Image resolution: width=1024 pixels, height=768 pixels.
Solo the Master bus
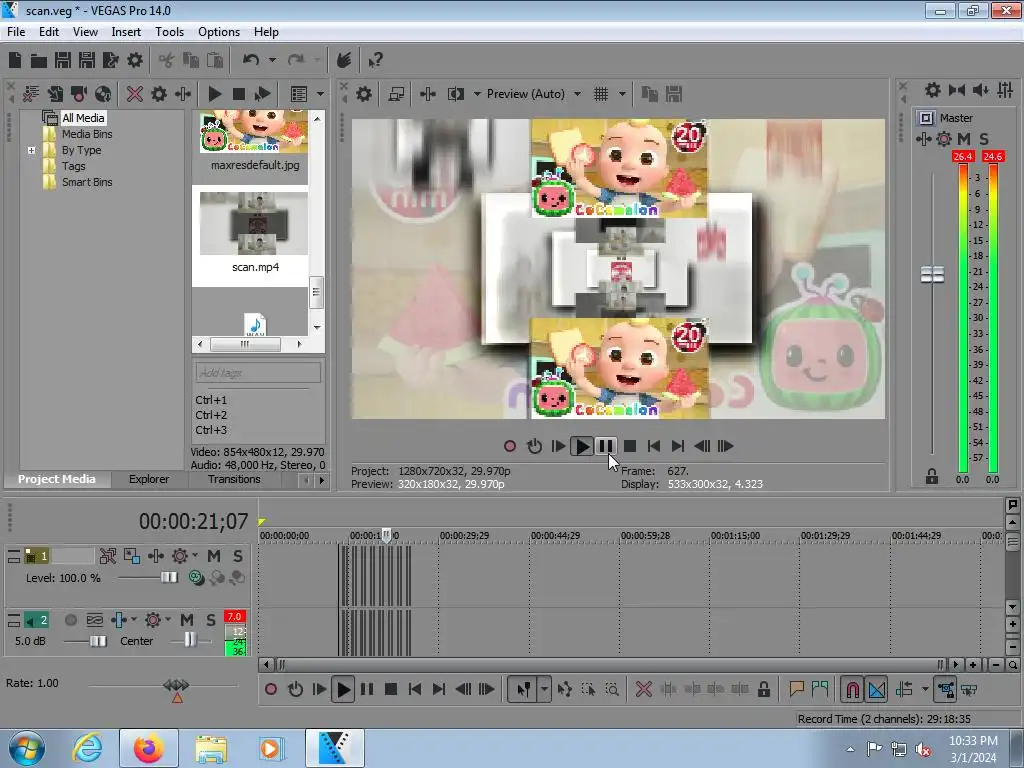point(984,138)
